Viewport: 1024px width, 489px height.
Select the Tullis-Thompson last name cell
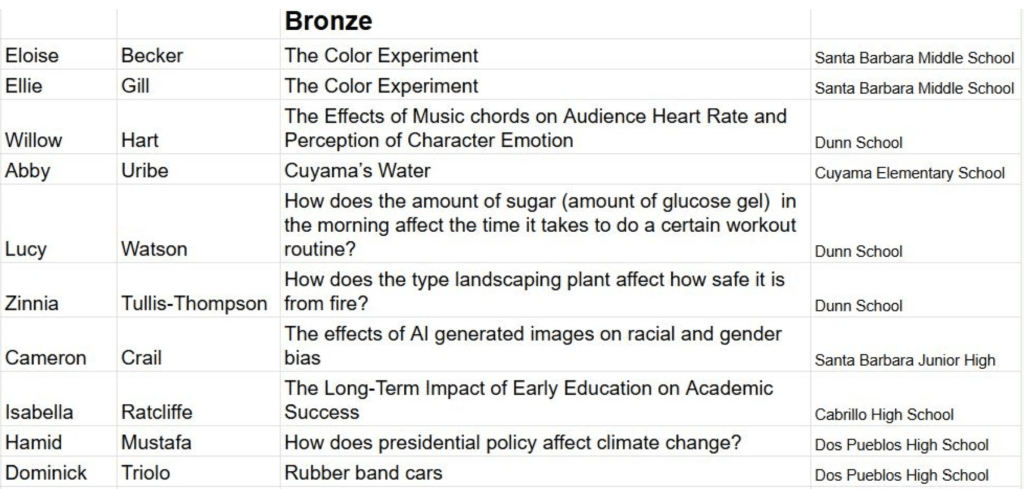[x=194, y=303]
